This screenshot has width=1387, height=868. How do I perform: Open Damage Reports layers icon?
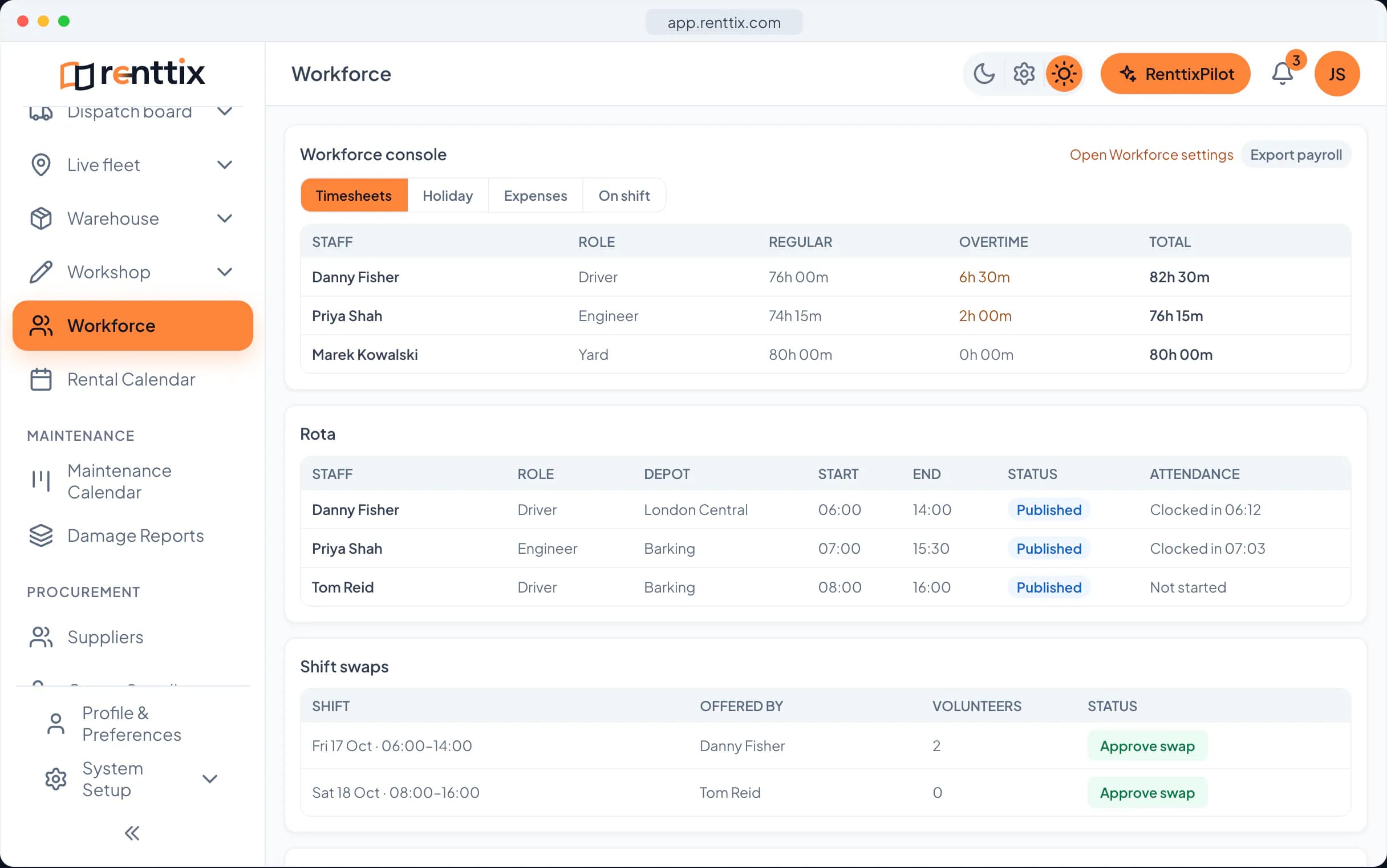coord(40,536)
